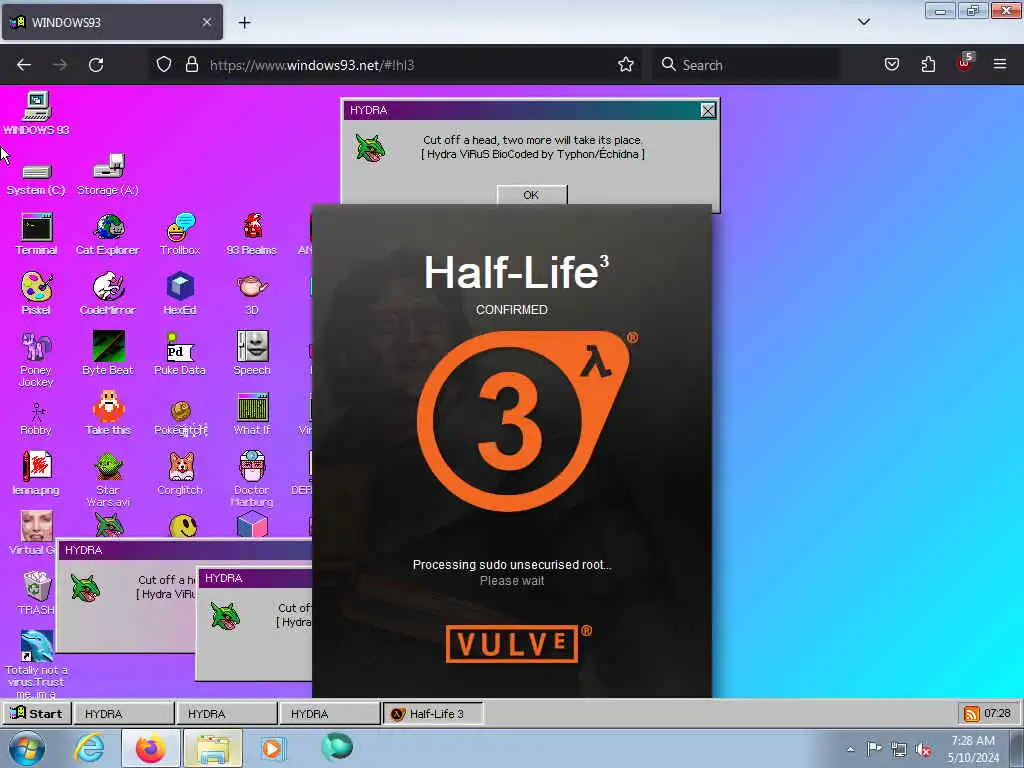Go back using the browser back arrow
Image resolution: width=1024 pixels, height=768 pixels.
(24, 65)
